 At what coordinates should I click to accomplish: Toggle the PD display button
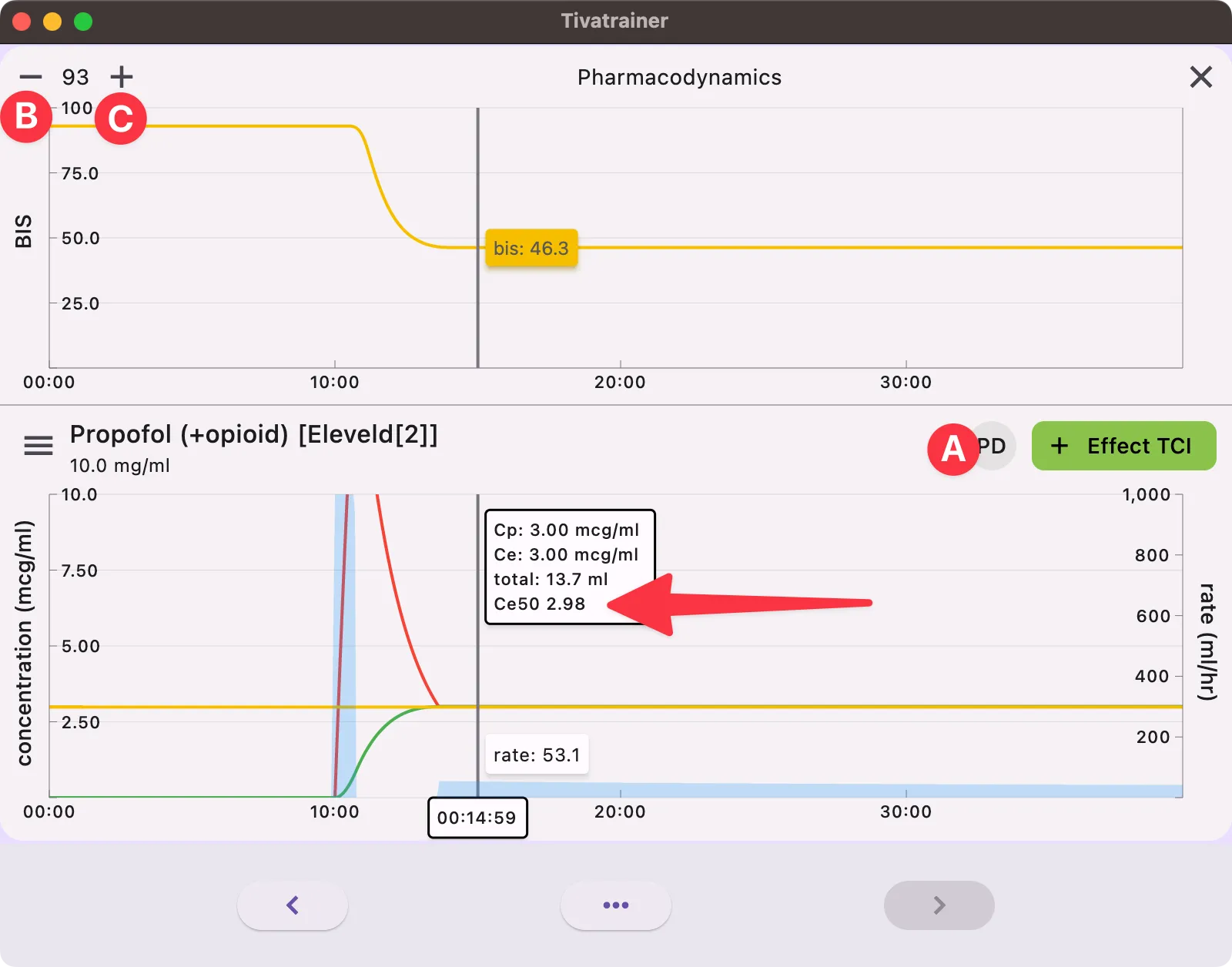(x=994, y=446)
